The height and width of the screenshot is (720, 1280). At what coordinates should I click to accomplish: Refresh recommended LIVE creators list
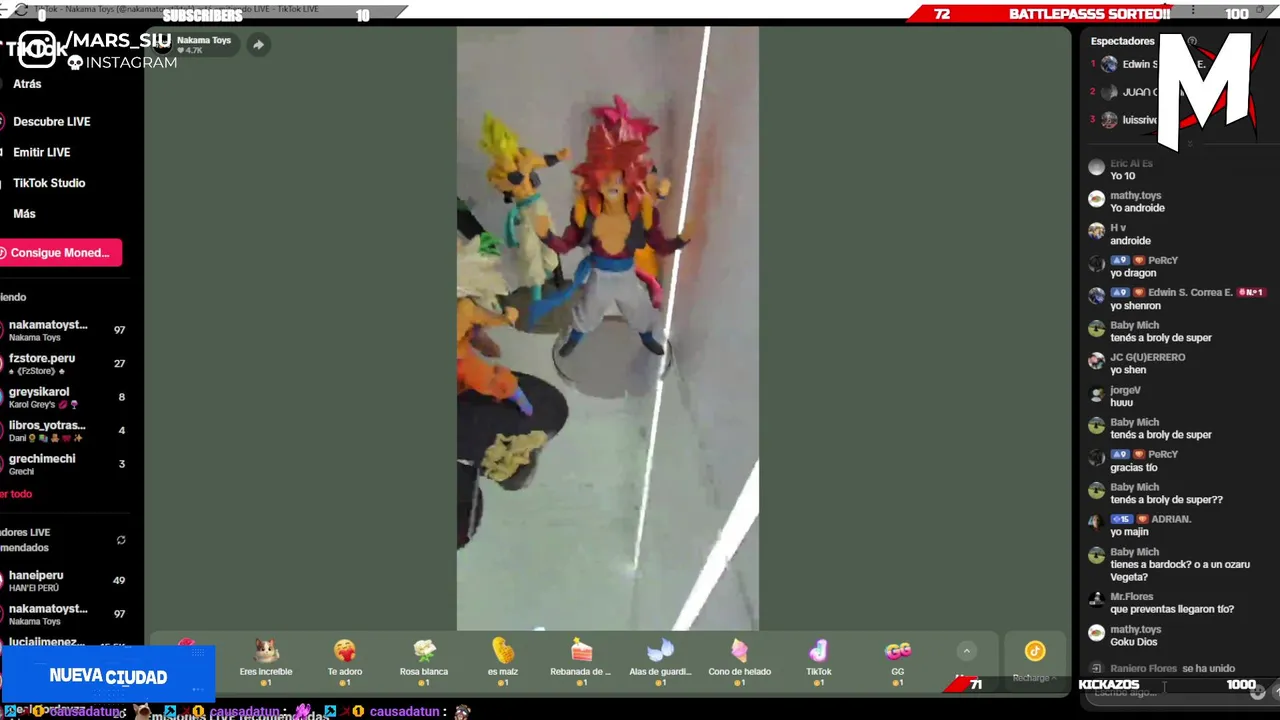(x=121, y=540)
